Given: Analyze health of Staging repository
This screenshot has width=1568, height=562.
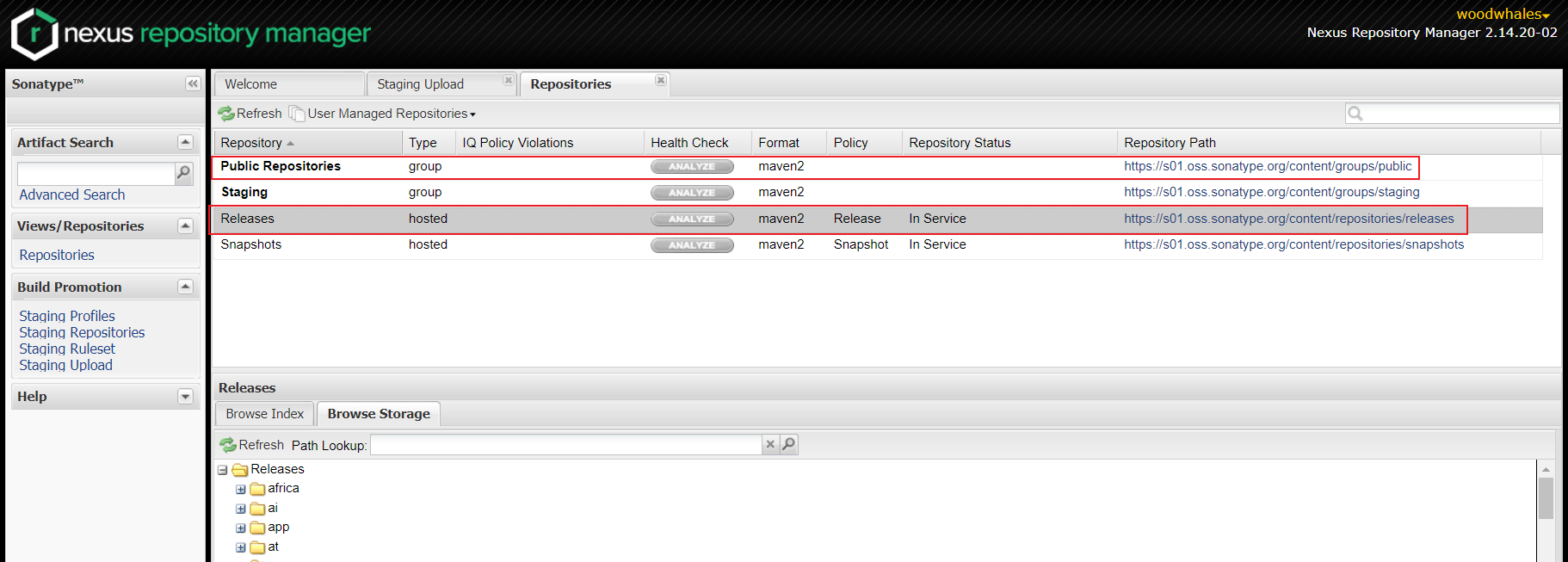Looking at the screenshot, I should click(692, 193).
